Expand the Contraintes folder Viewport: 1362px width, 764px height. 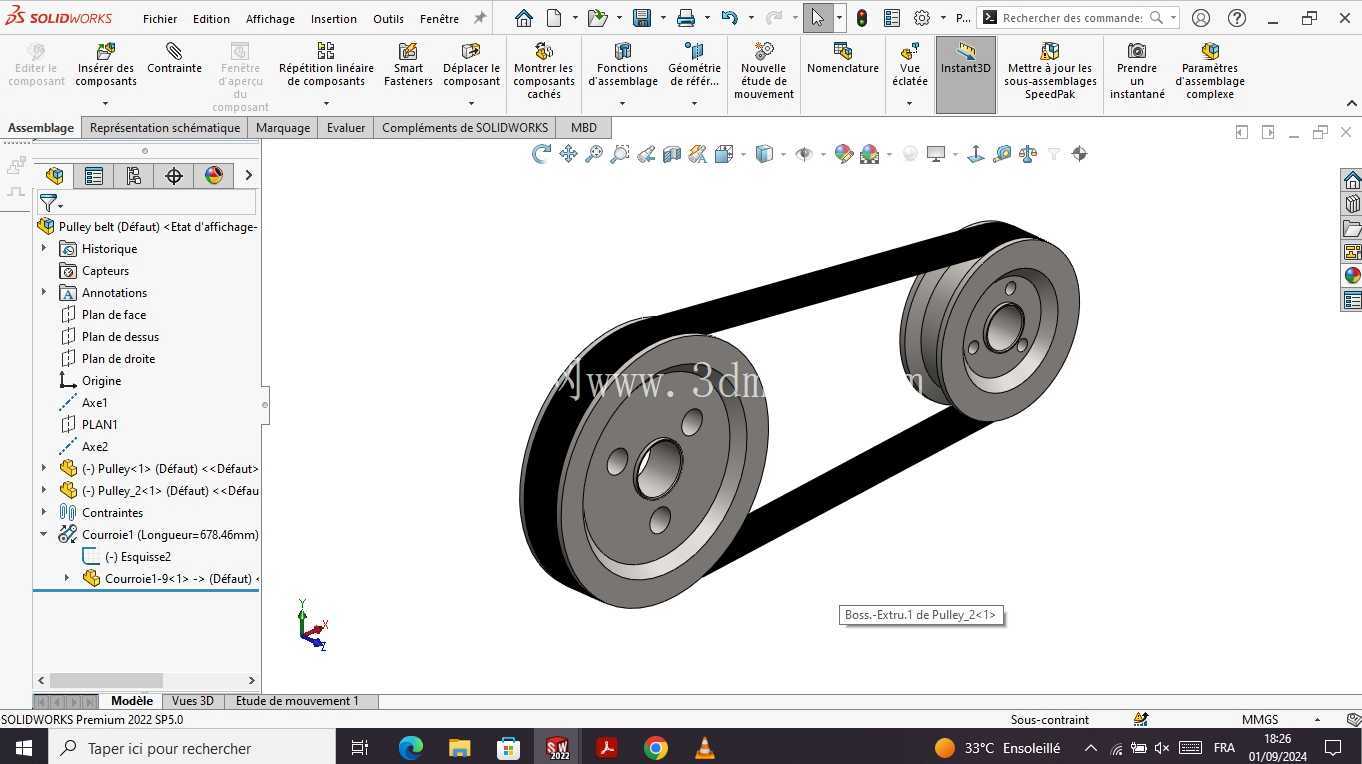click(x=44, y=512)
